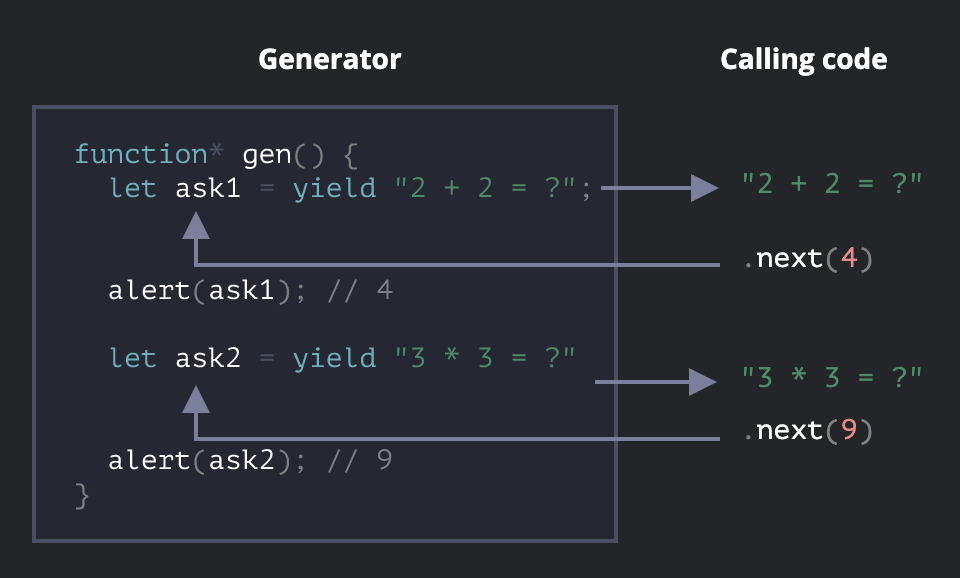
Task: Click the green "3 * 3 = ?" under Calling code
Action: [x=831, y=377]
